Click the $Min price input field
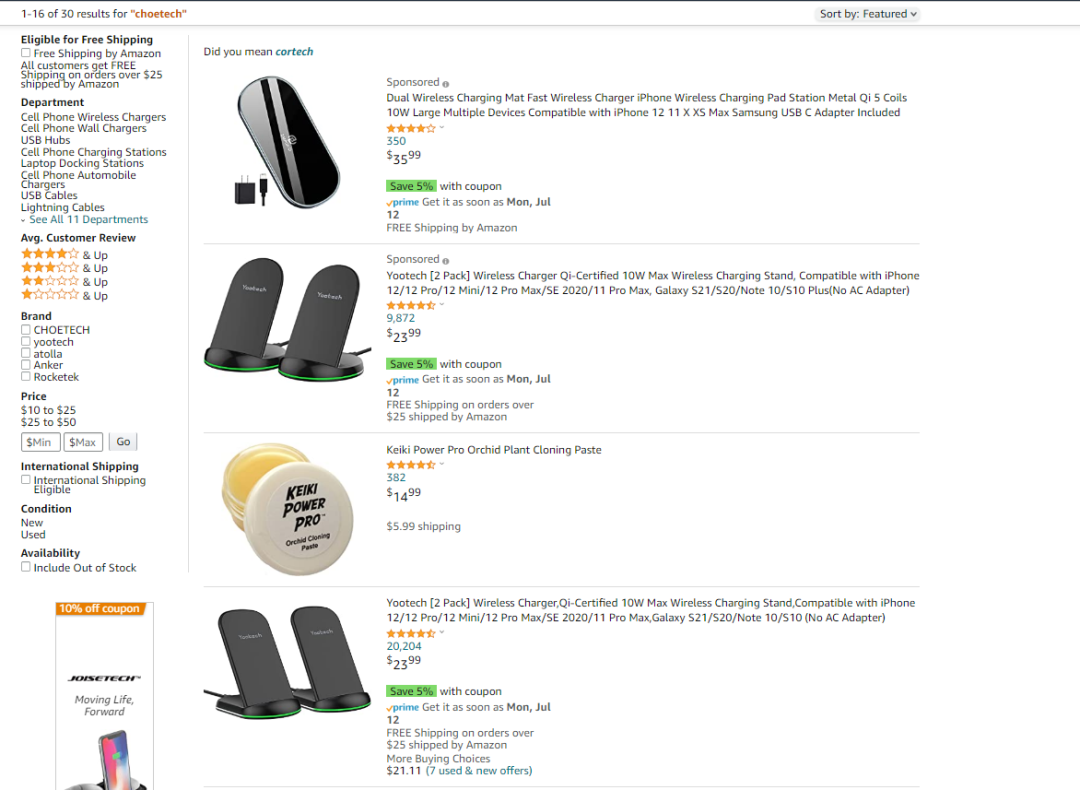Screen dimensions: 1080x790 (x=40, y=442)
